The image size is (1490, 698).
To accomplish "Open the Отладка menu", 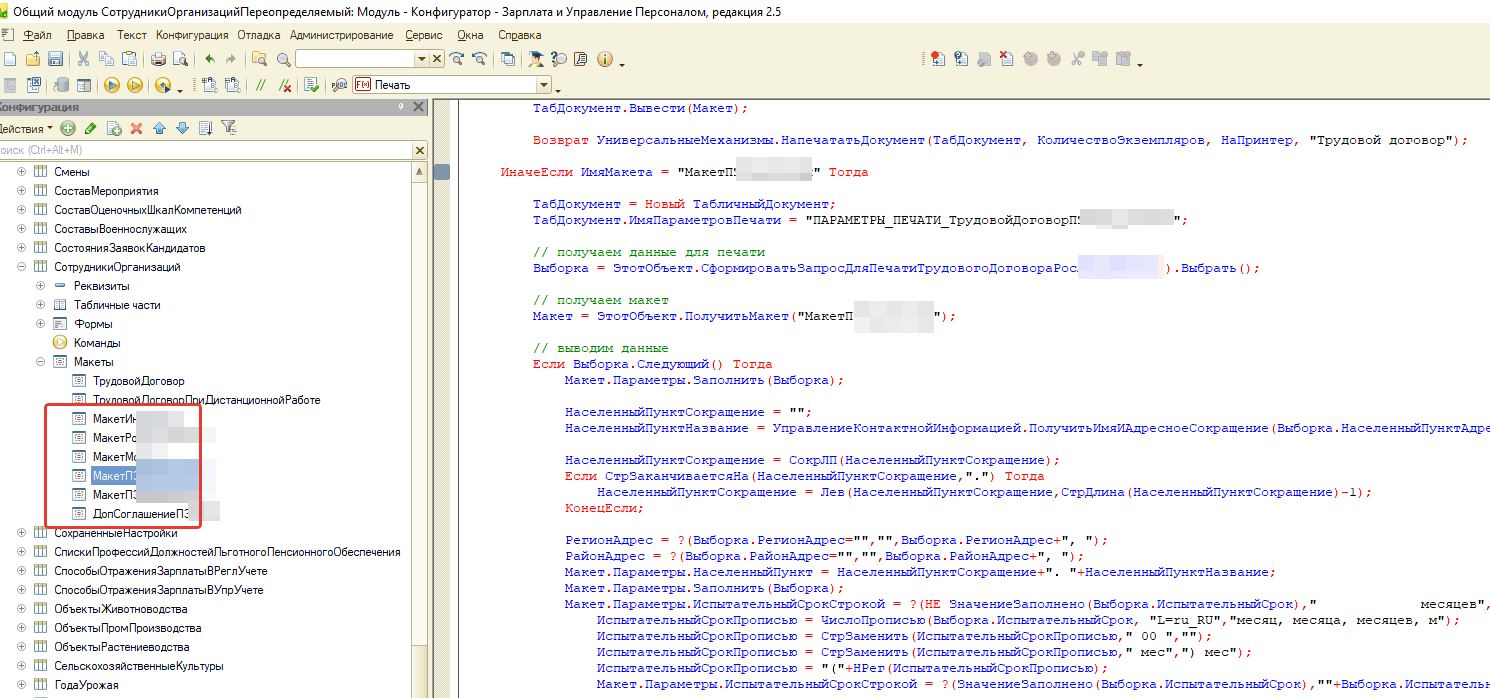I will (258, 35).
